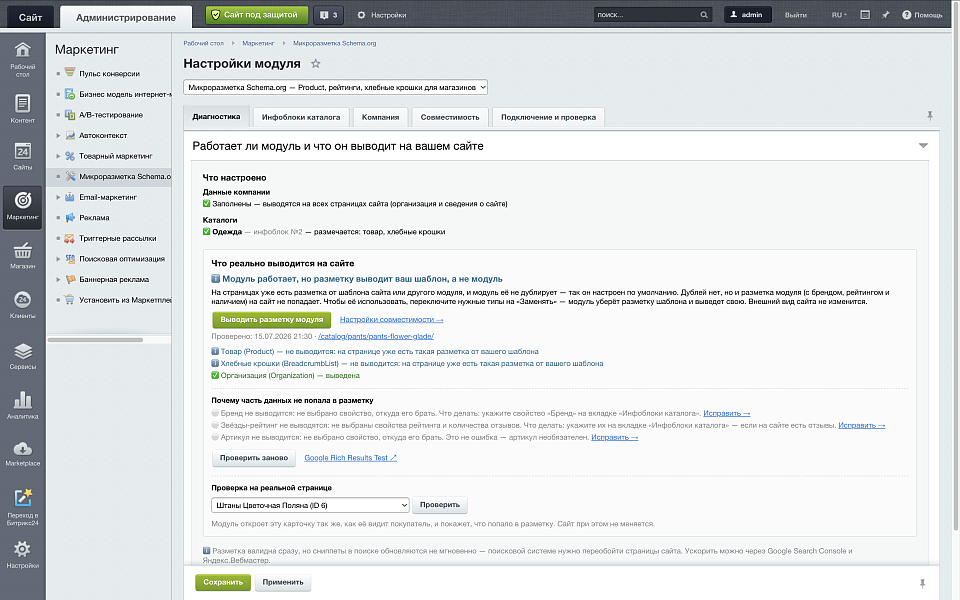This screenshot has width=960, height=600.
Task: Add page to favorites with star icon
Action: [315, 64]
